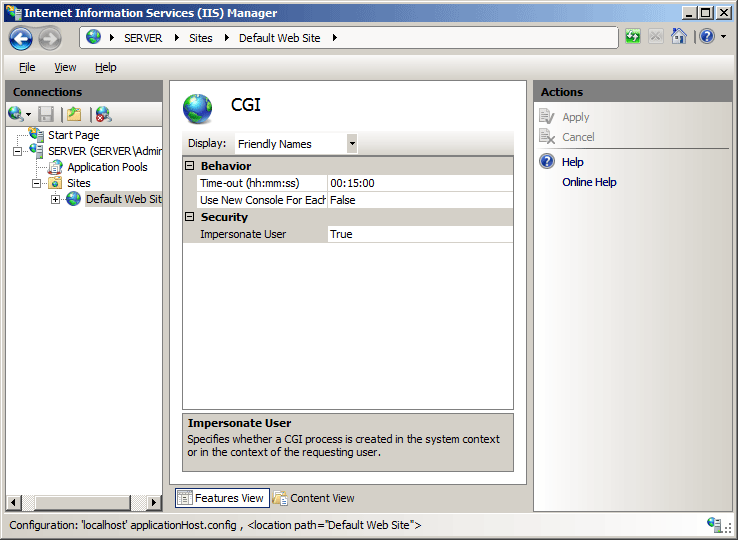Click the Up folder icon in Connections

73,114
